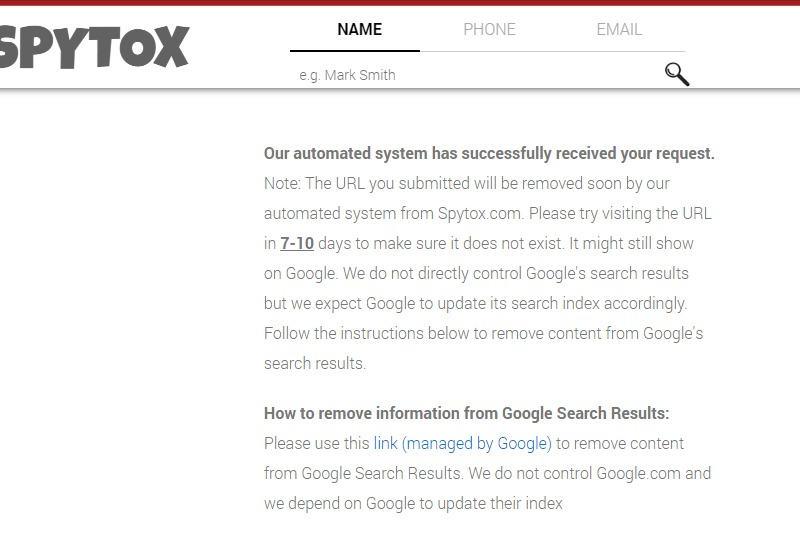Viewport: 800px width, 541px height.
Task: Click the 'successfully received your request' heading
Action: point(489,153)
